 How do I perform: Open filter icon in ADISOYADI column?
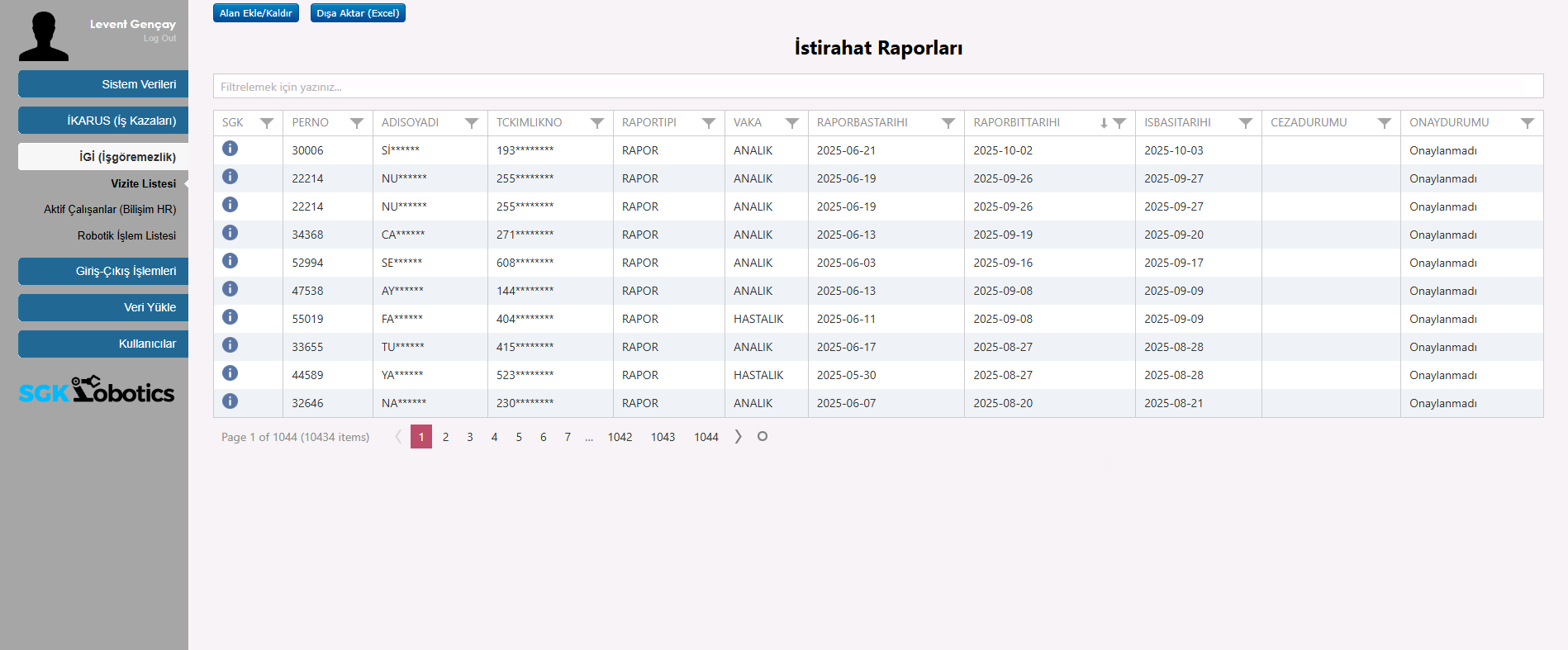coord(471,123)
